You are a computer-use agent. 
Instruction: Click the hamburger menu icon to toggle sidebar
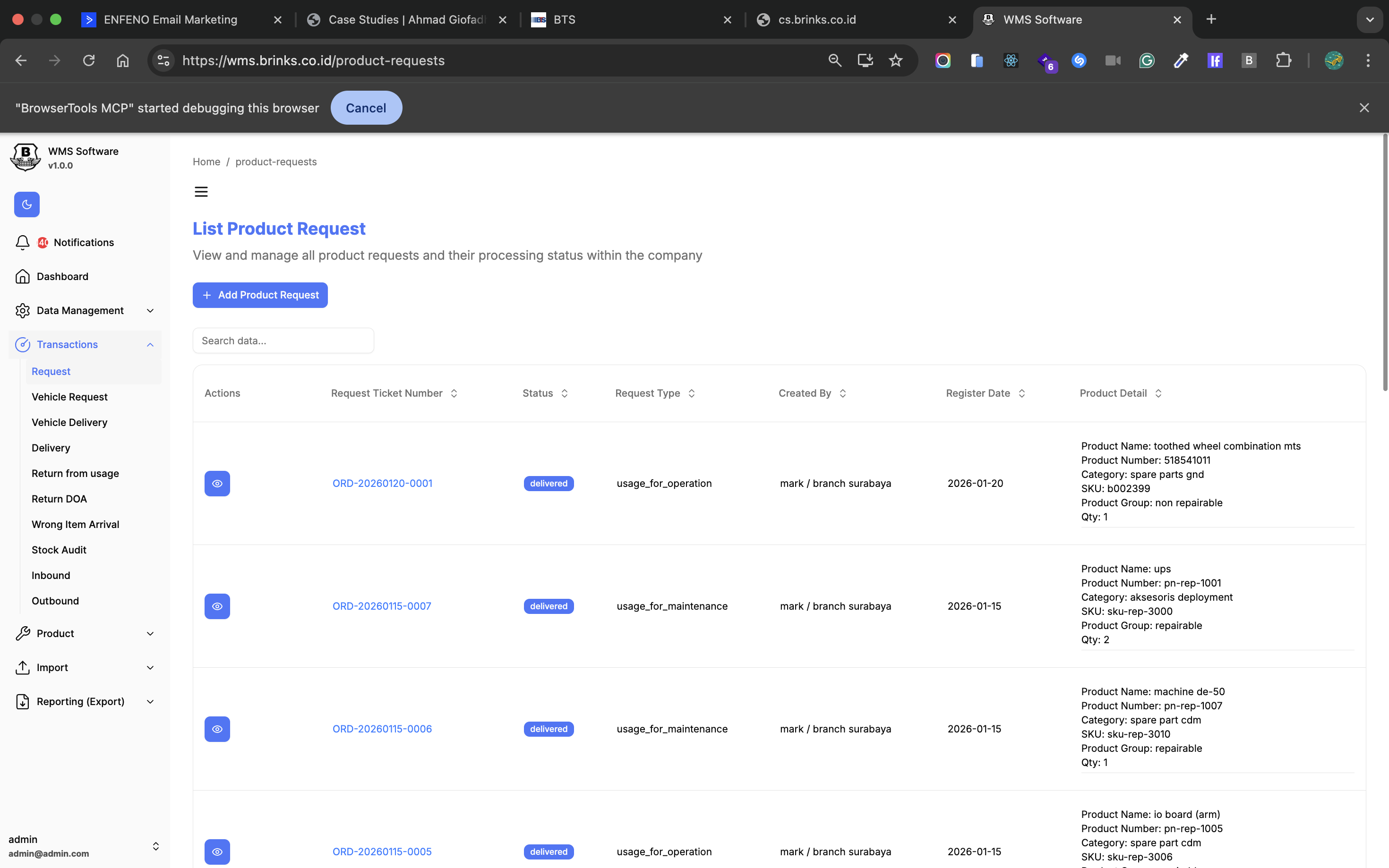[201, 192]
